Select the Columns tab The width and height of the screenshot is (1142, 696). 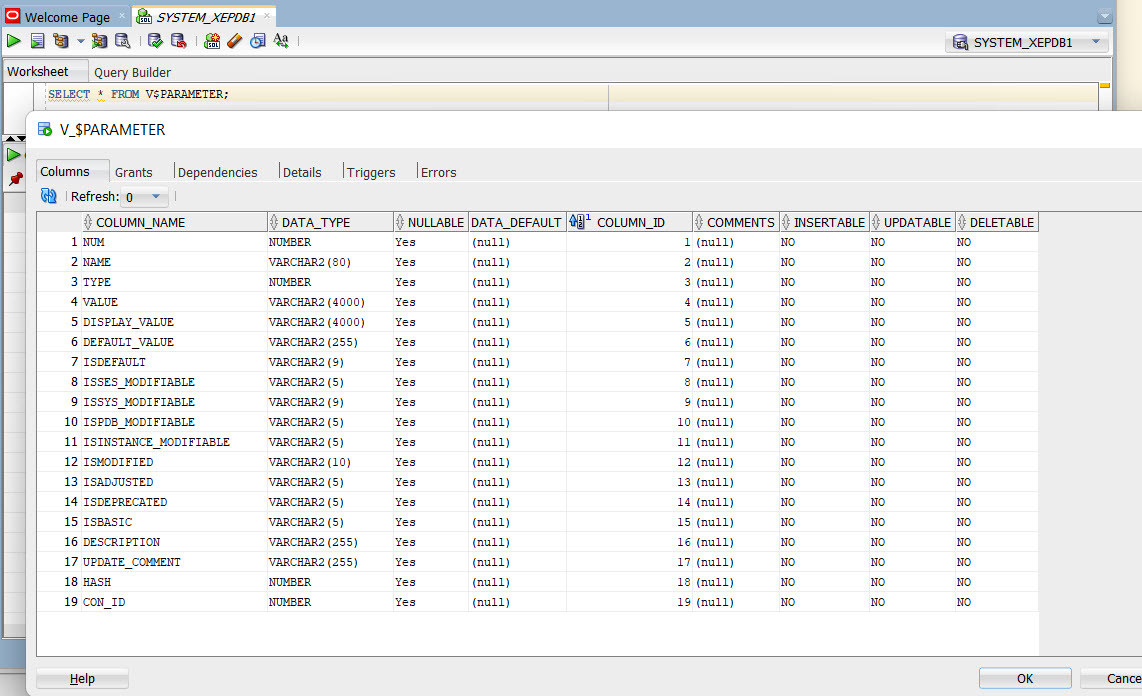65,171
